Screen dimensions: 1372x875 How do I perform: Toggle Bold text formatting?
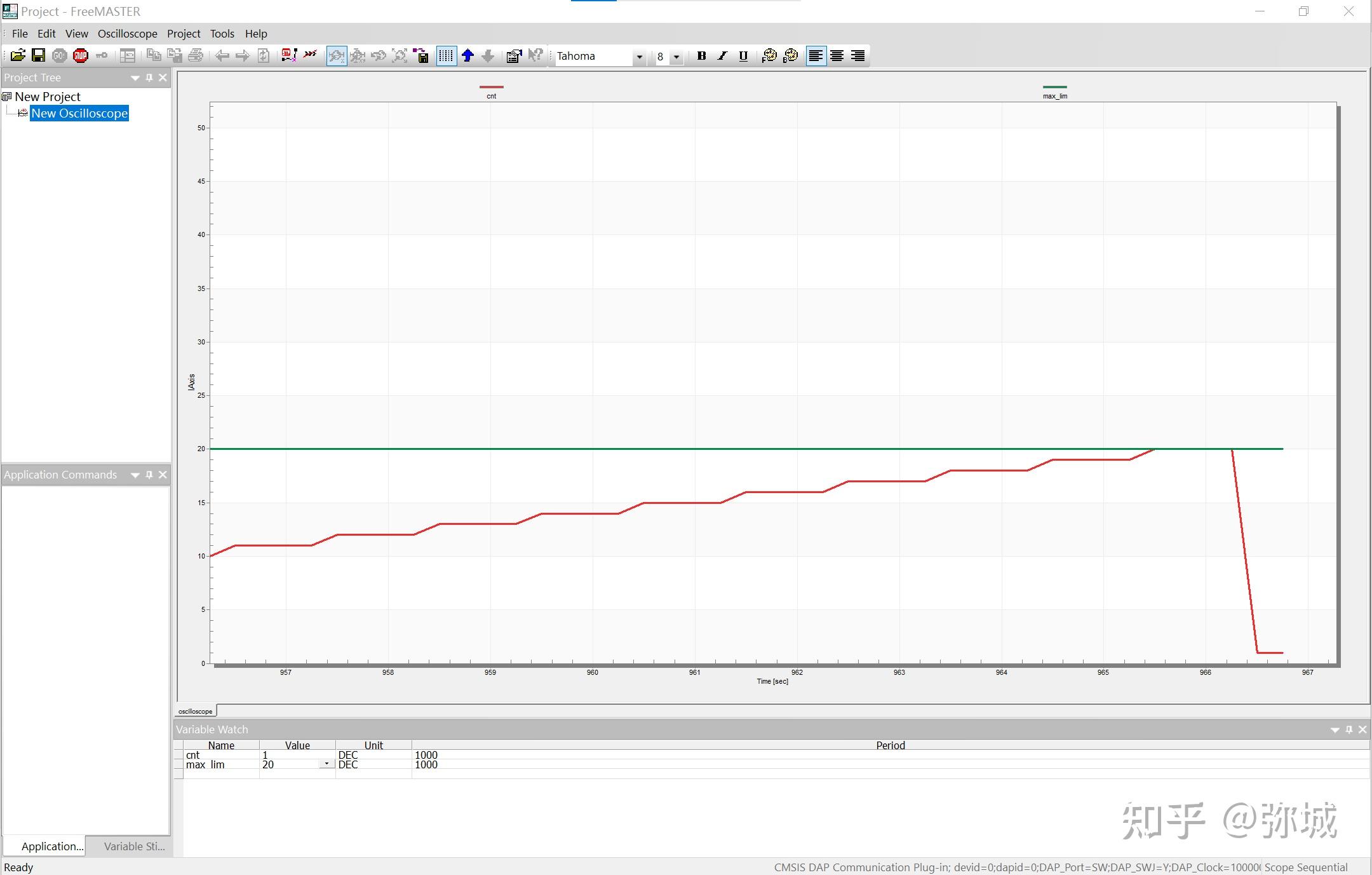click(701, 56)
